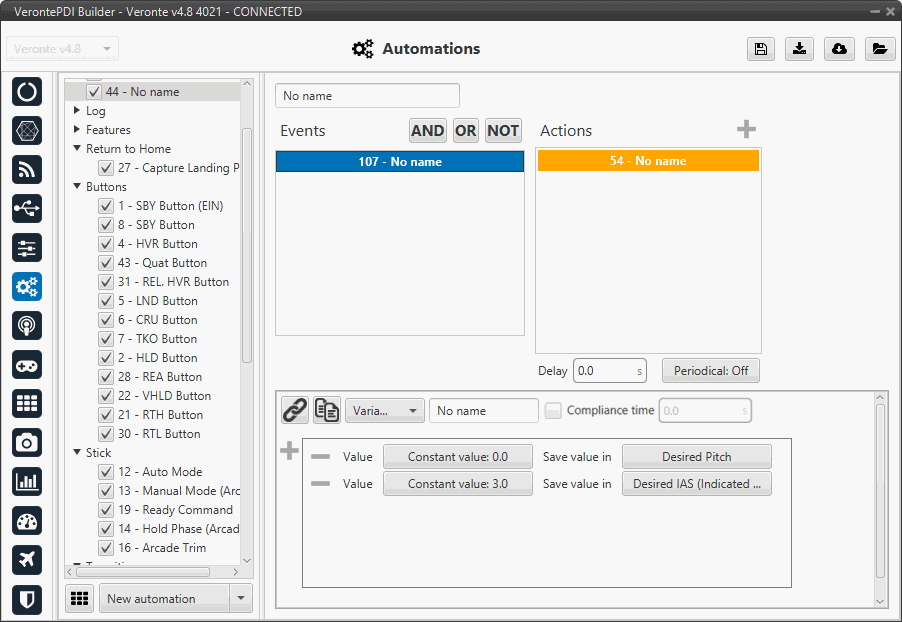
Task: Click the link chain icon
Action: click(x=294, y=410)
